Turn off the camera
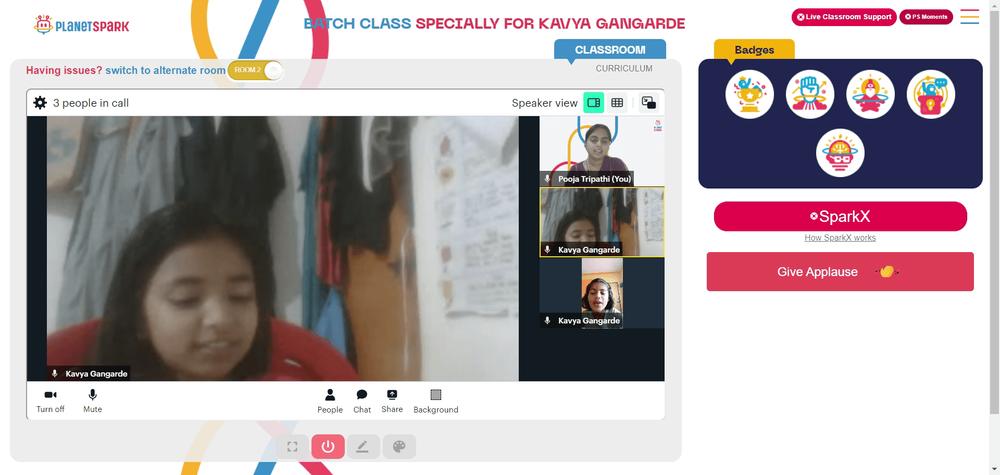The height and width of the screenshot is (475, 1000). point(50,401)
